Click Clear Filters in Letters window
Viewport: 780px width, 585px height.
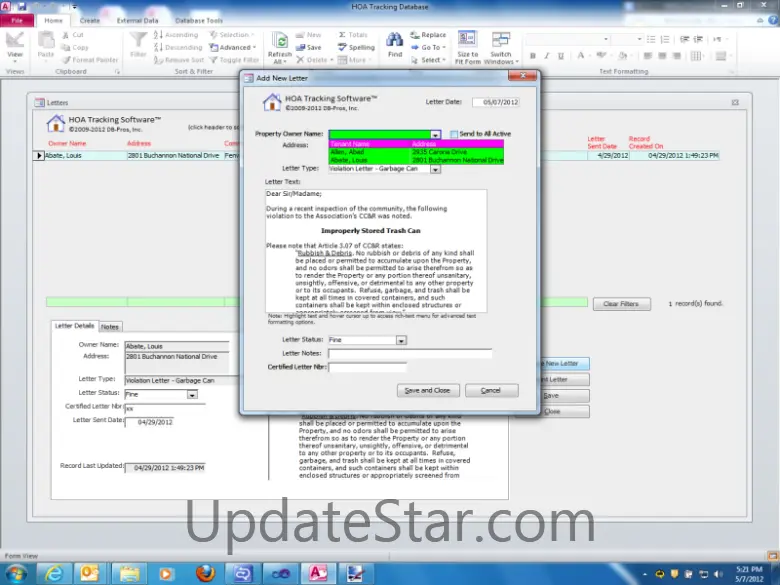click(x=621, y=304)
